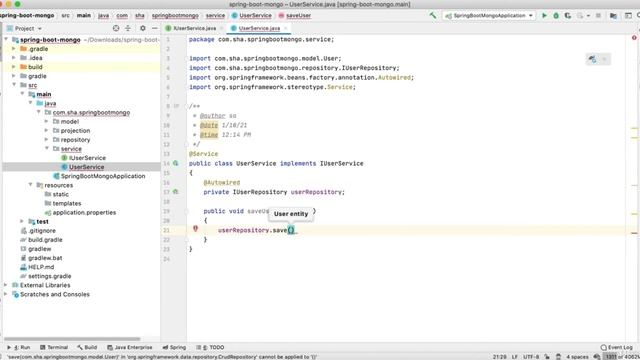
Task: Start debugging with the bug icon
Action: [x=556, y=16]
